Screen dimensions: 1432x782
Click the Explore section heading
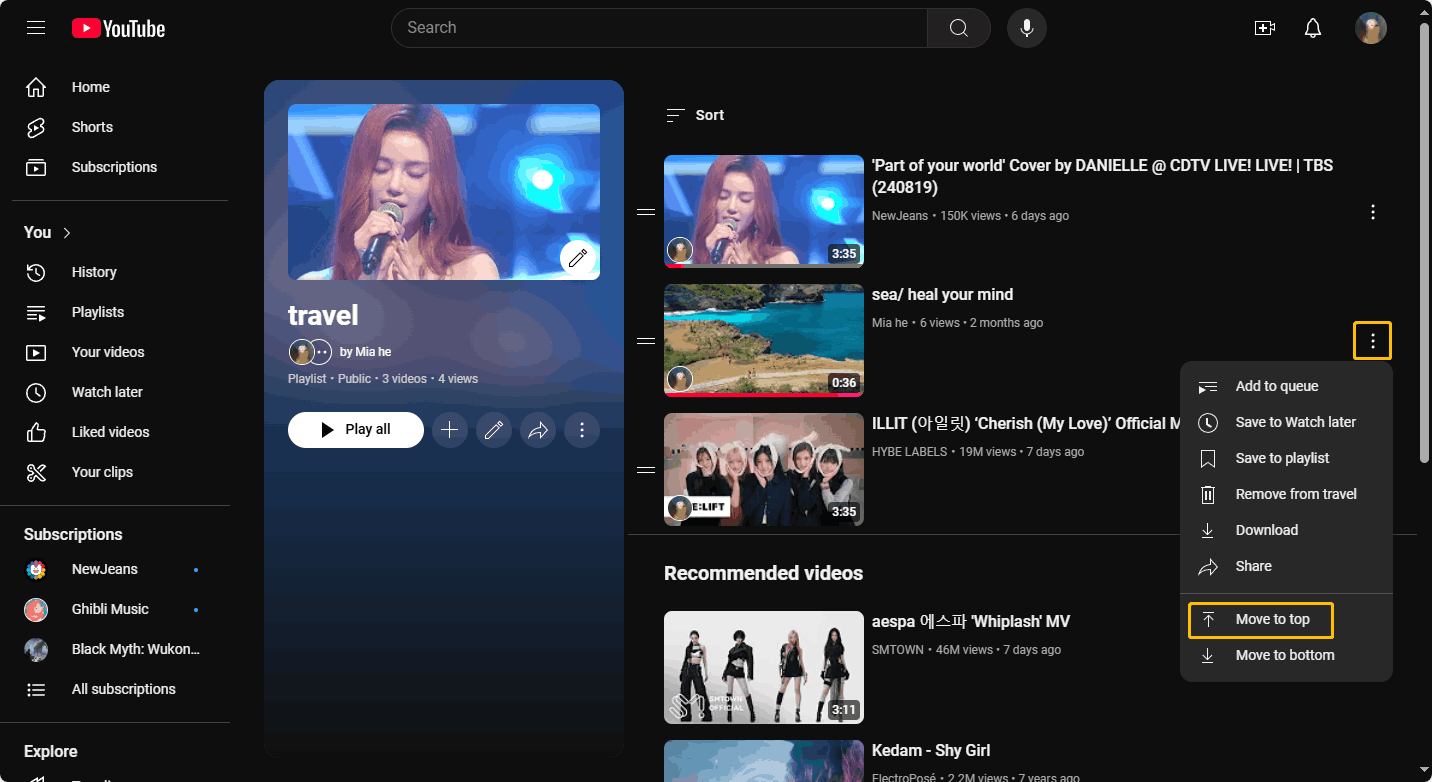pos(51,751)
